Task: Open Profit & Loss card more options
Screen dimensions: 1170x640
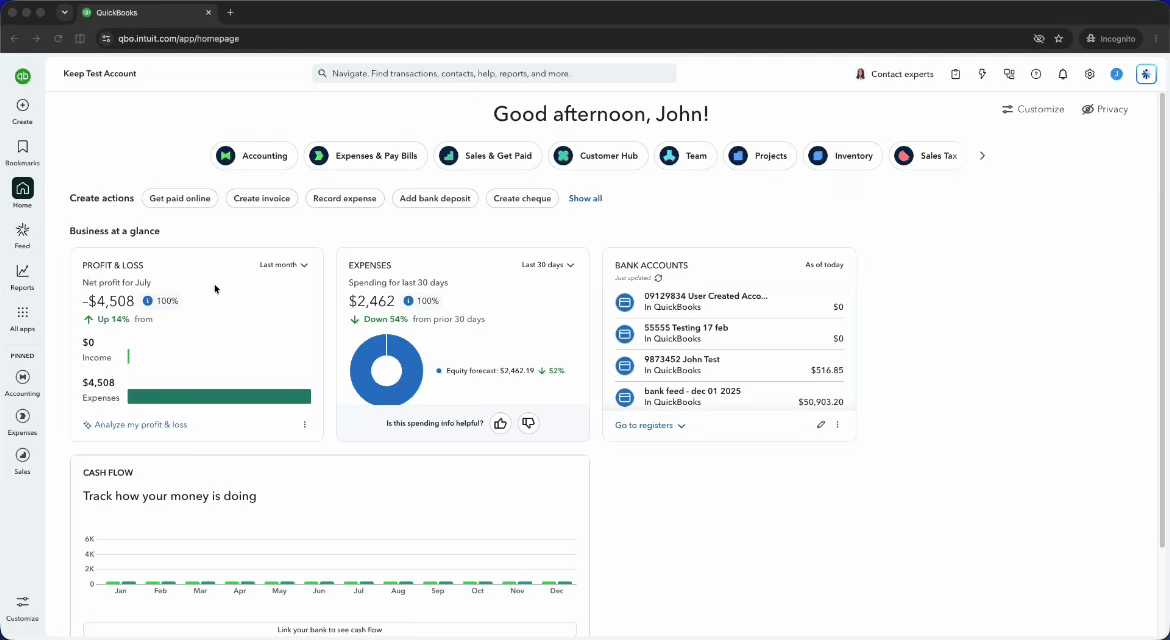Action: tap(304, 424)
